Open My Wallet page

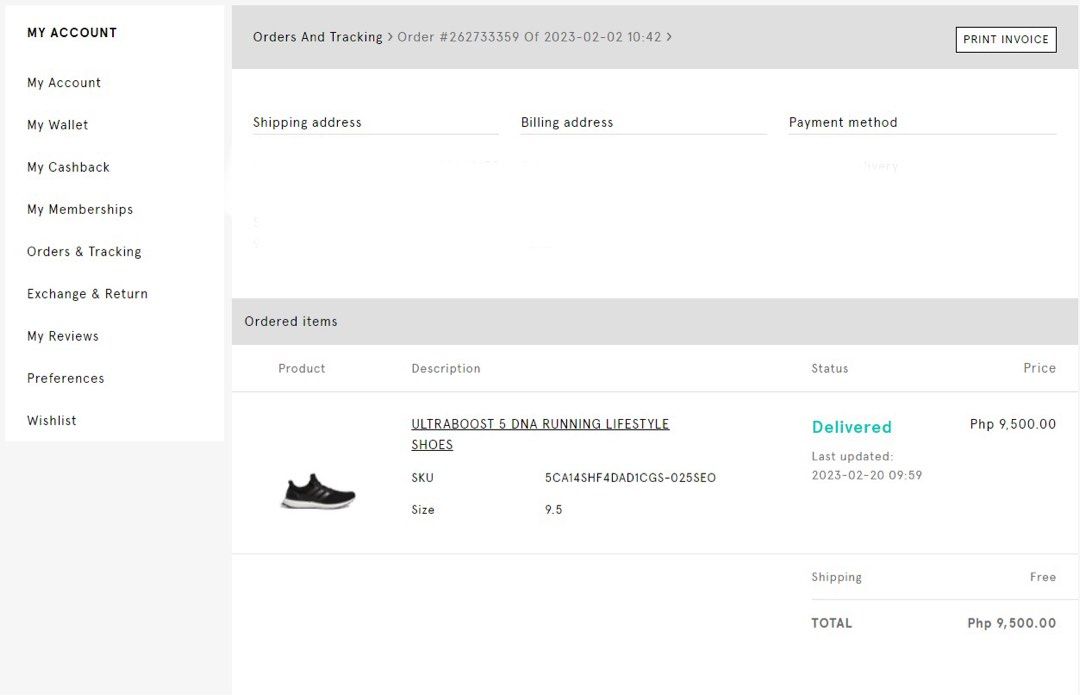click(58, 125)
